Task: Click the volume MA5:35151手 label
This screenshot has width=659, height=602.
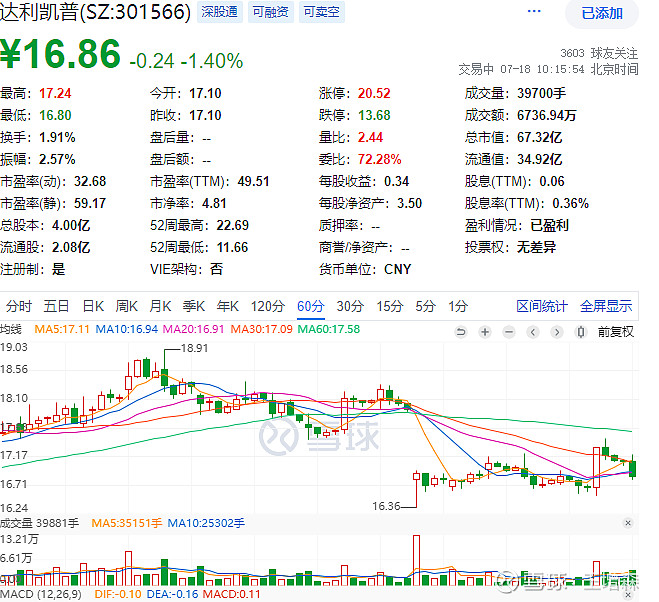Action: [126, 523]
